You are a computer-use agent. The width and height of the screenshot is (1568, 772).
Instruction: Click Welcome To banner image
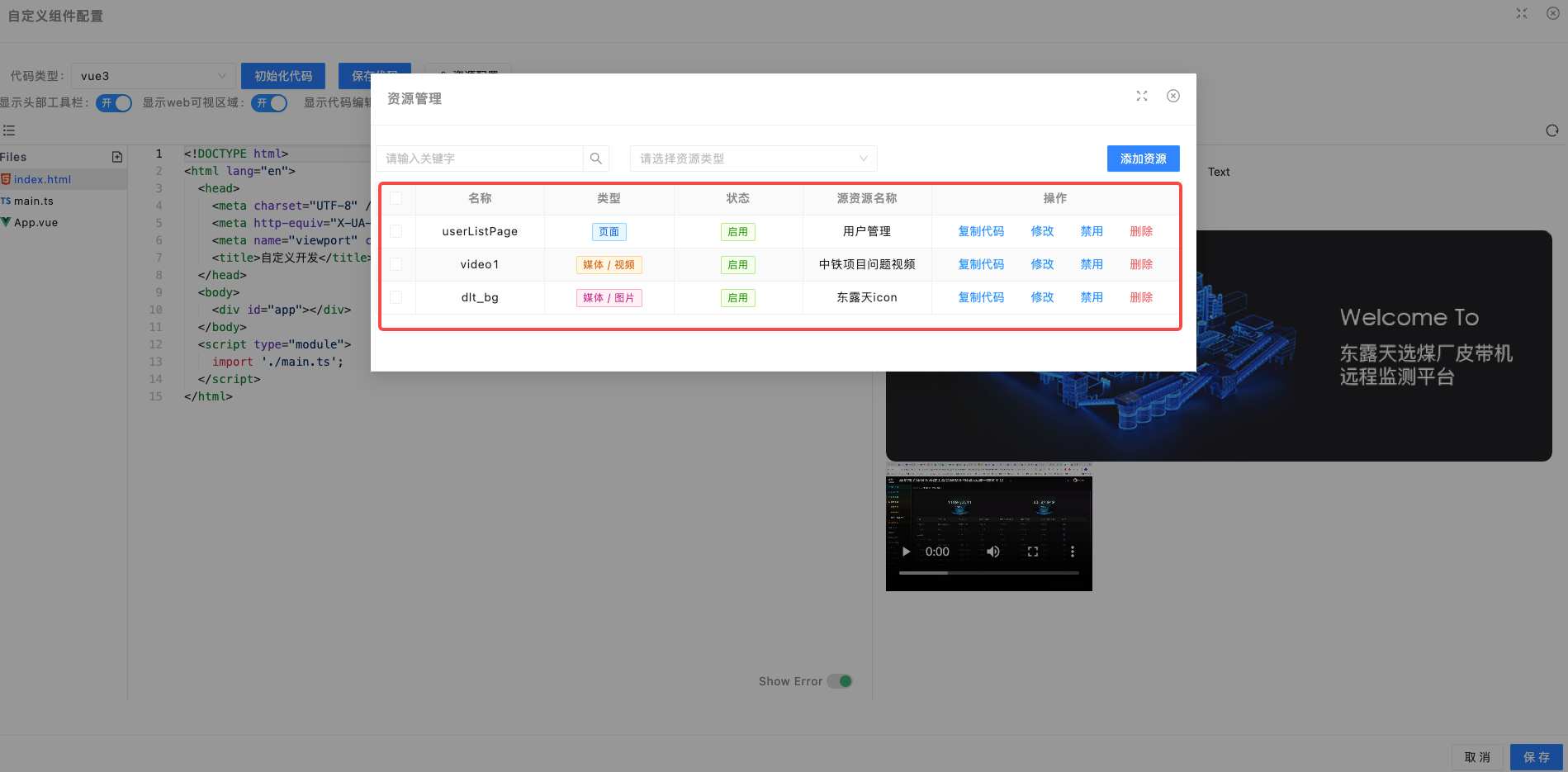pos(1219,346)
